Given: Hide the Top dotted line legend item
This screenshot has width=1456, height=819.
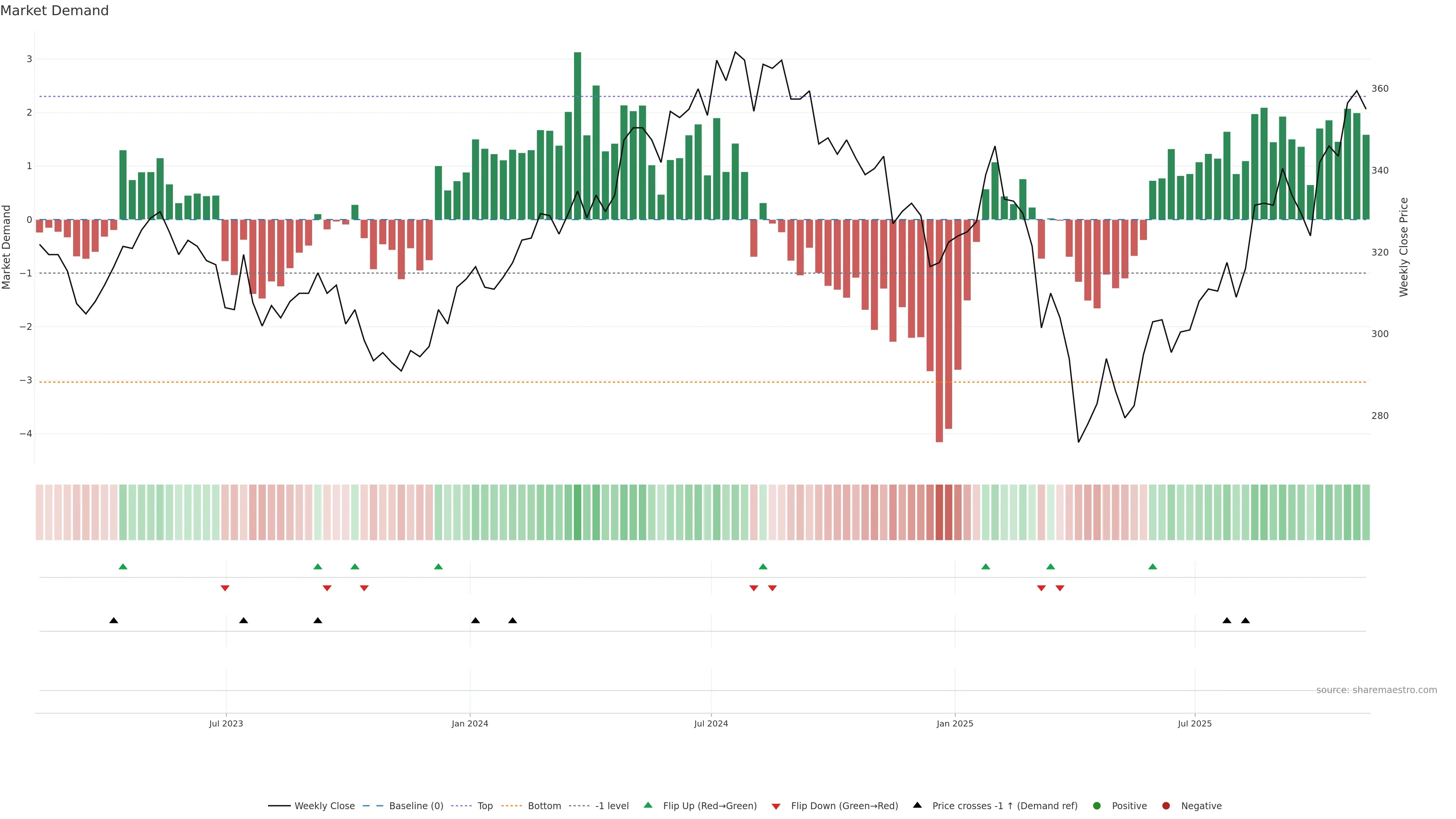Looking at the screenshot, I should (485, 806).
